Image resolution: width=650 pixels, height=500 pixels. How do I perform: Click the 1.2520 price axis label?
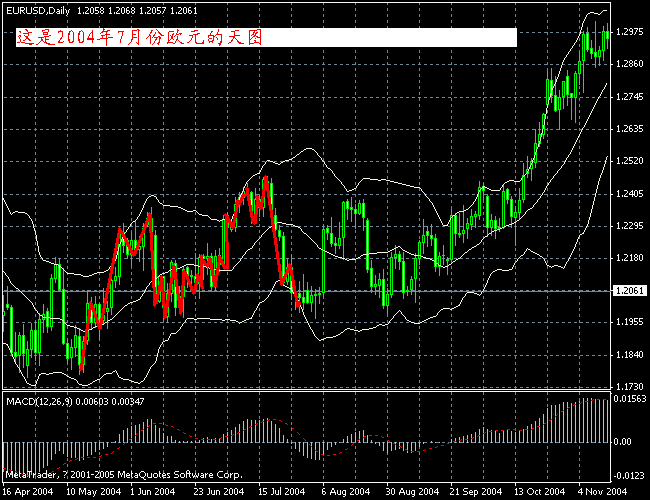pyautogui.click(x=628, y=161)
